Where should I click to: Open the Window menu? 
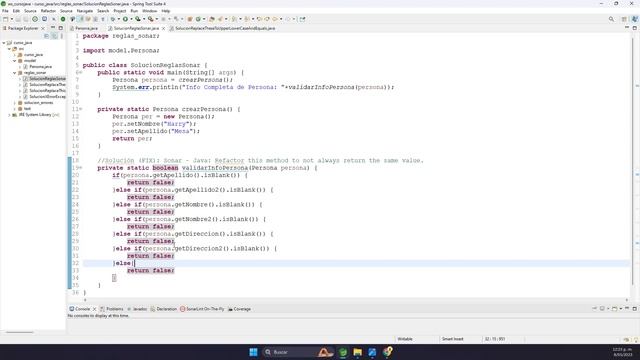[149, 11]
